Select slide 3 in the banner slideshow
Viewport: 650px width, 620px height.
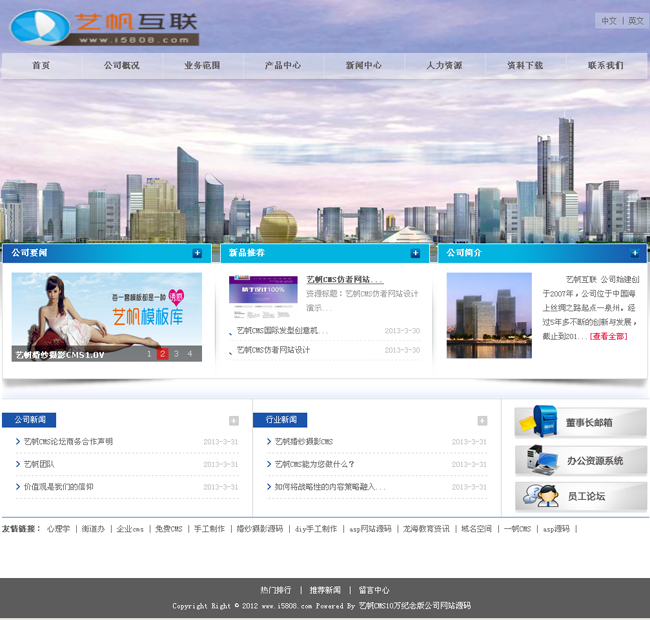tap(176, 354)
